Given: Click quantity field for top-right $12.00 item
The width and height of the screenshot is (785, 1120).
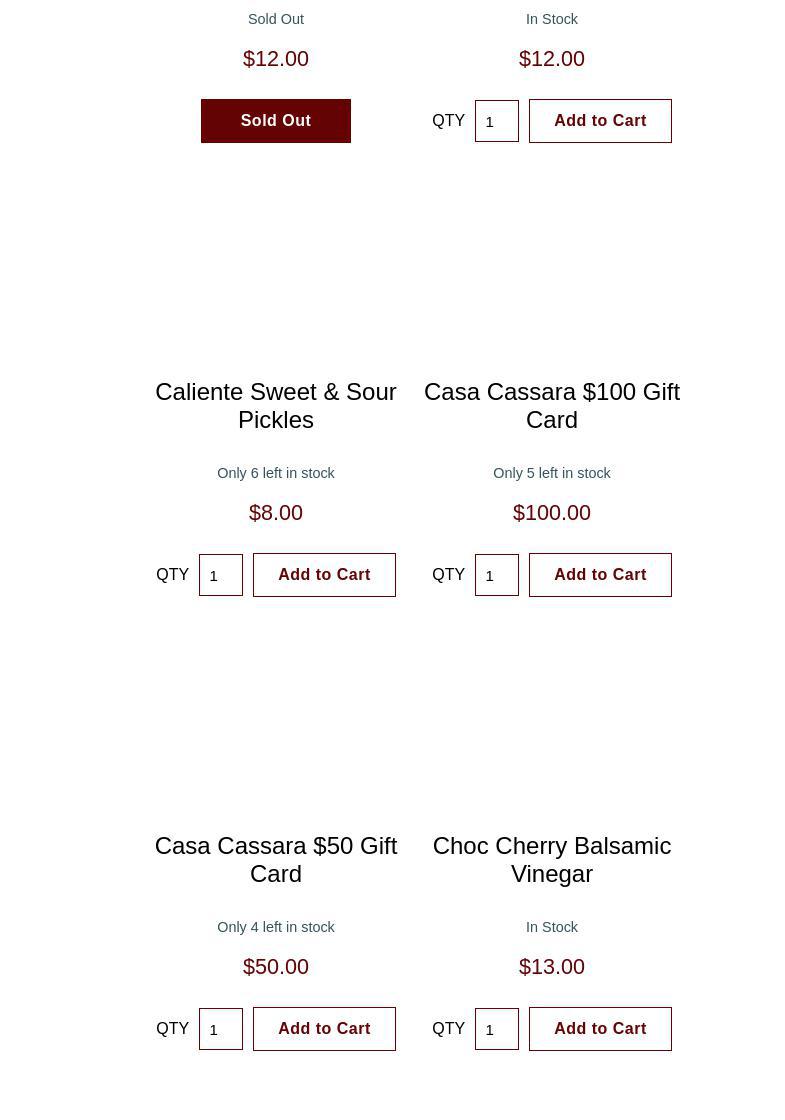Looking at the screenshot, I should pyautogui.click(x=496, y=121).
